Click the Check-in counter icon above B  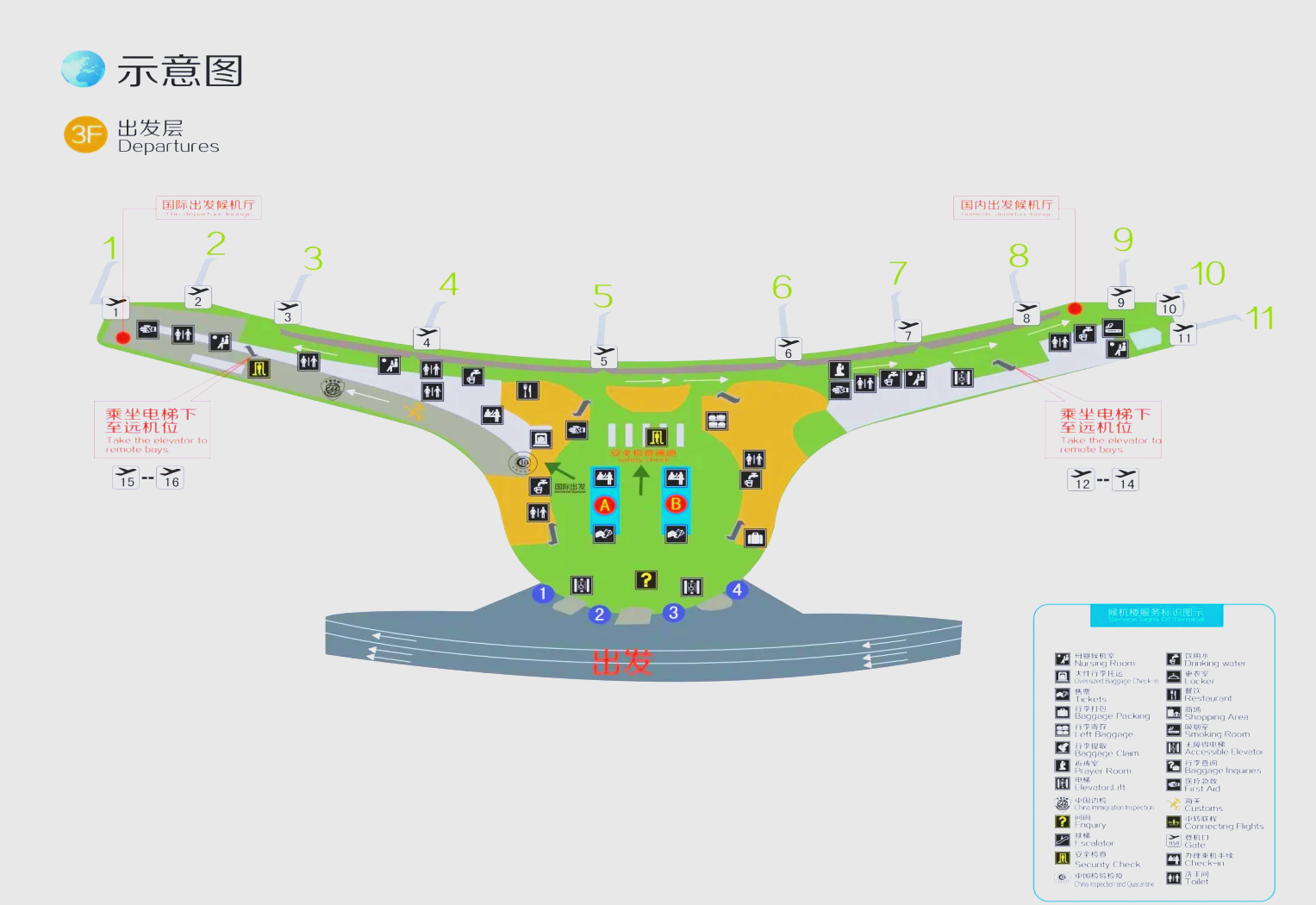coord(677,477)
